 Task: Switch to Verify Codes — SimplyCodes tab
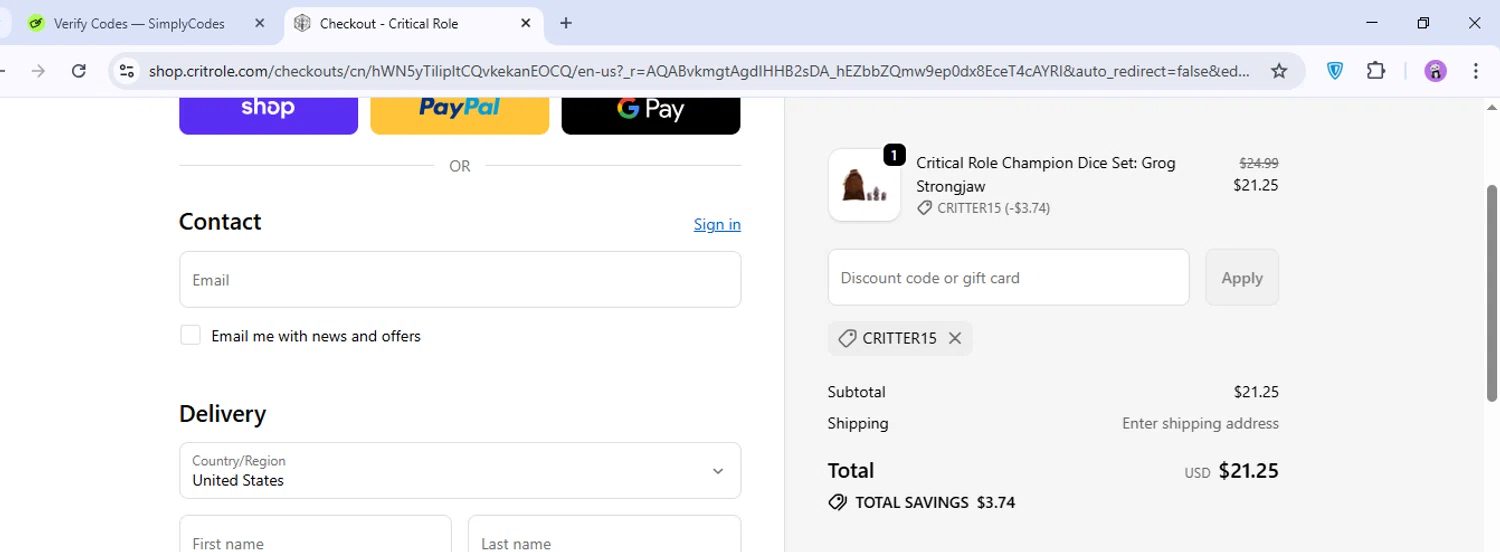click(139, 23)
